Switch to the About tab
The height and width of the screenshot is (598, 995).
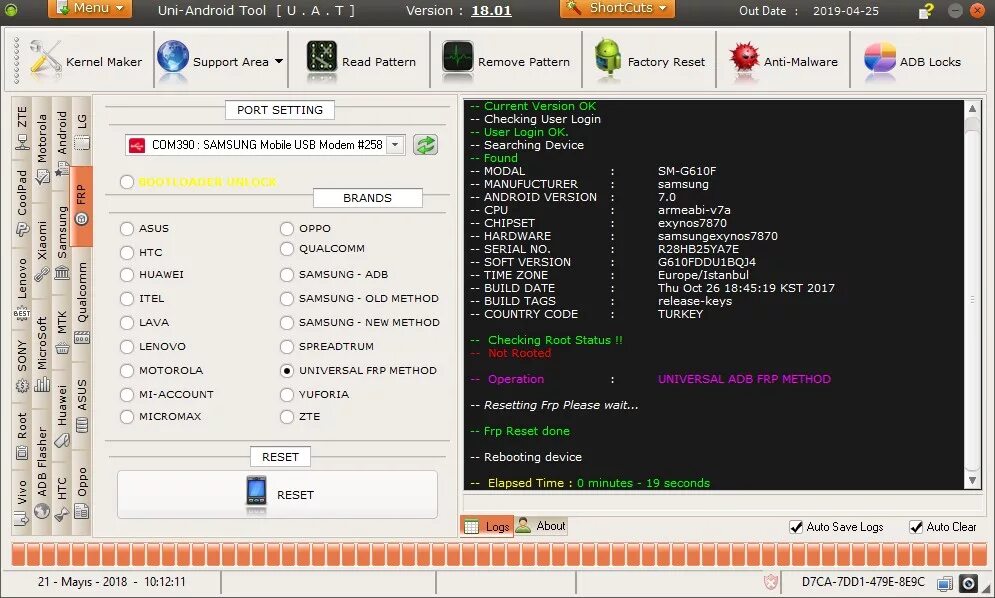tap(541, 526)
